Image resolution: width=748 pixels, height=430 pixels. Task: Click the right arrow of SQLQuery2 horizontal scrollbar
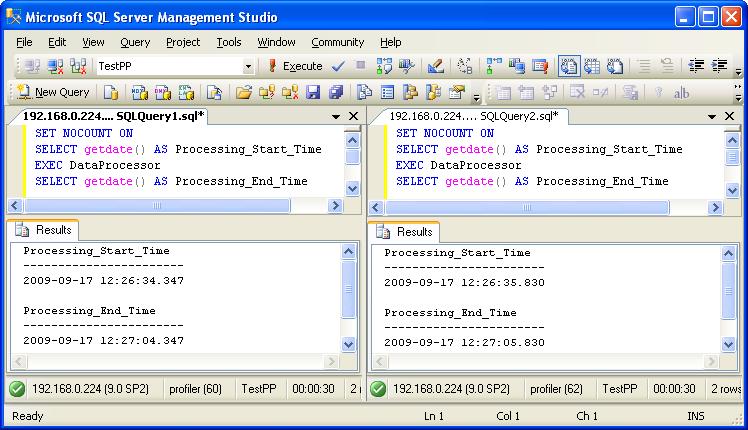click(715, 208)
